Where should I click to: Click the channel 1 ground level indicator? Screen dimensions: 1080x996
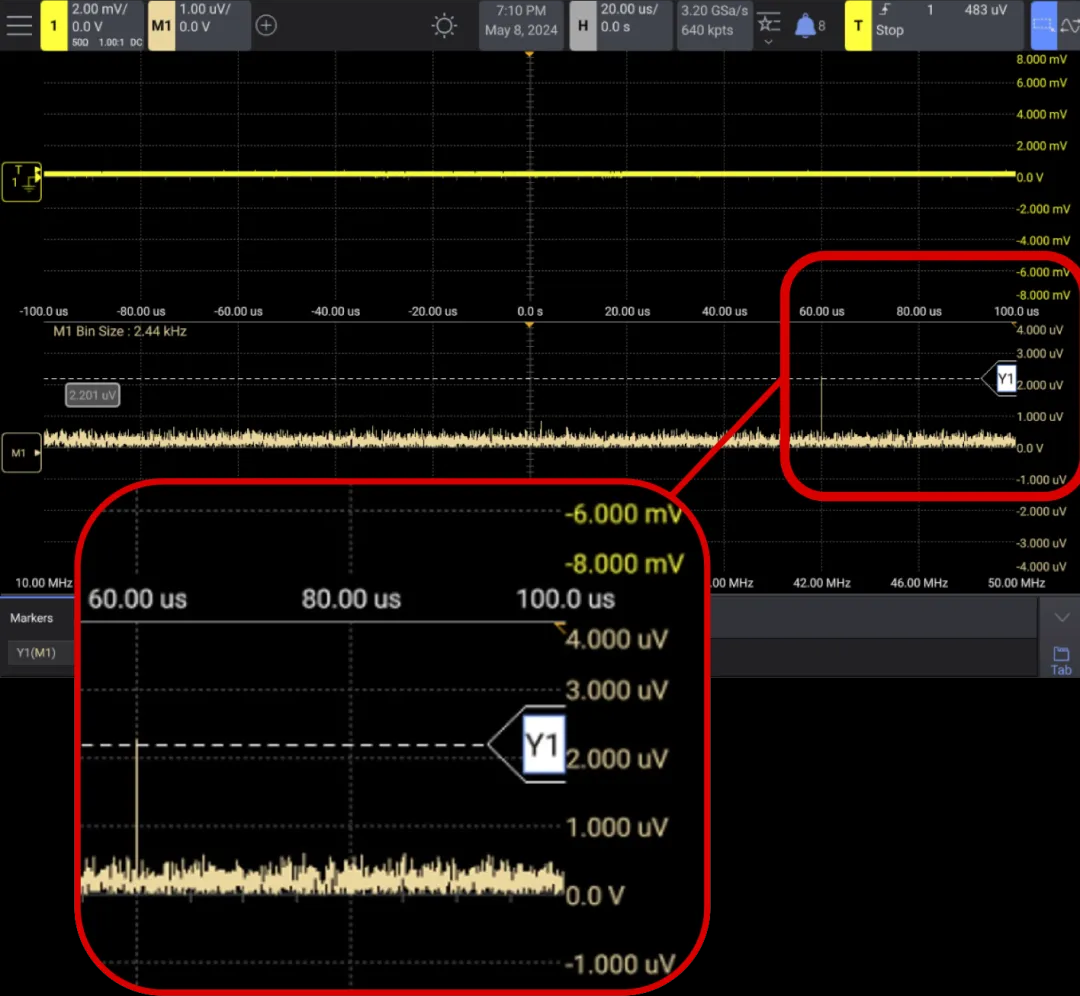tap(21, 182)
